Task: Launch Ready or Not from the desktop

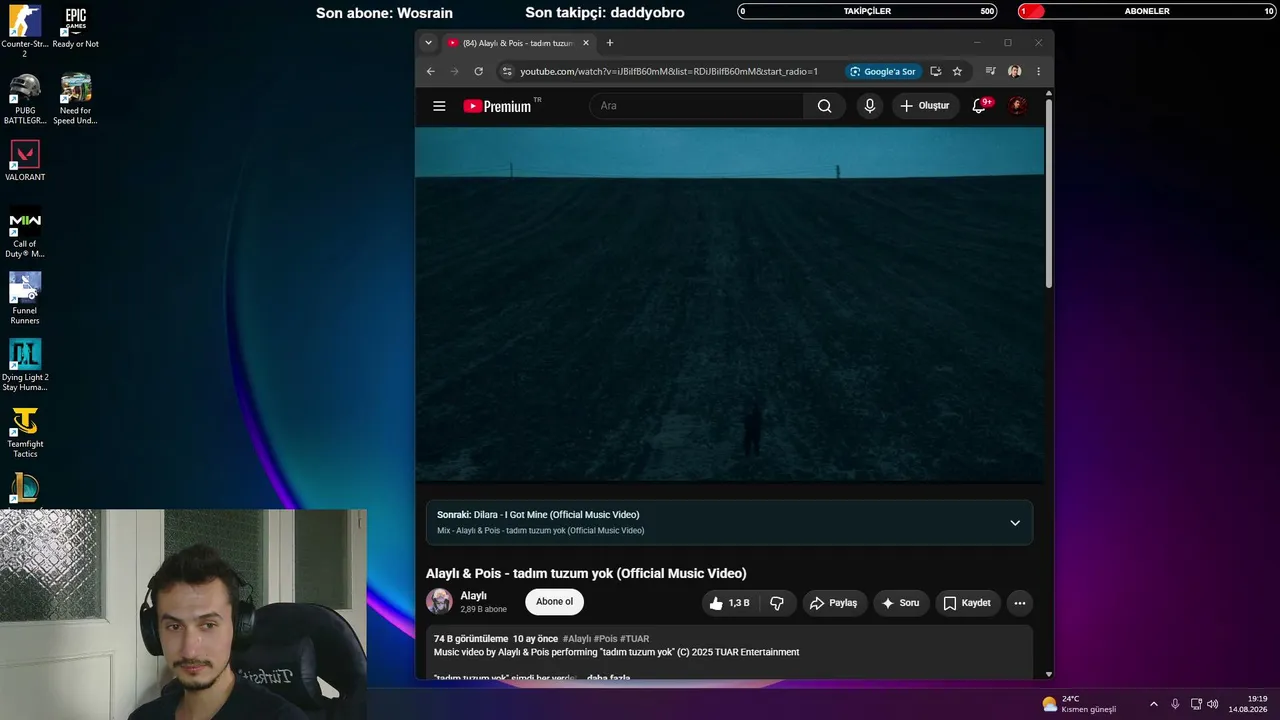Action: pyautogui.click(x=76, y=28)
